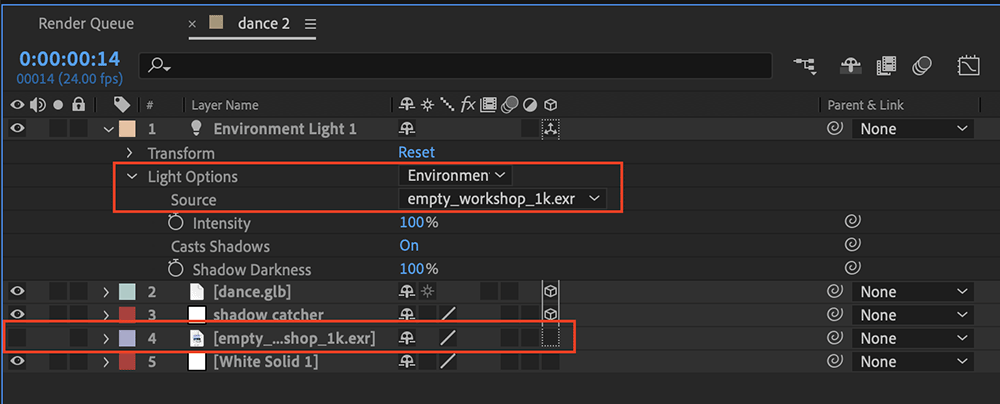The image size is (1000, 404).
Task: Enable Frame Blending for all layers
Action: click(x=886, y=65)
